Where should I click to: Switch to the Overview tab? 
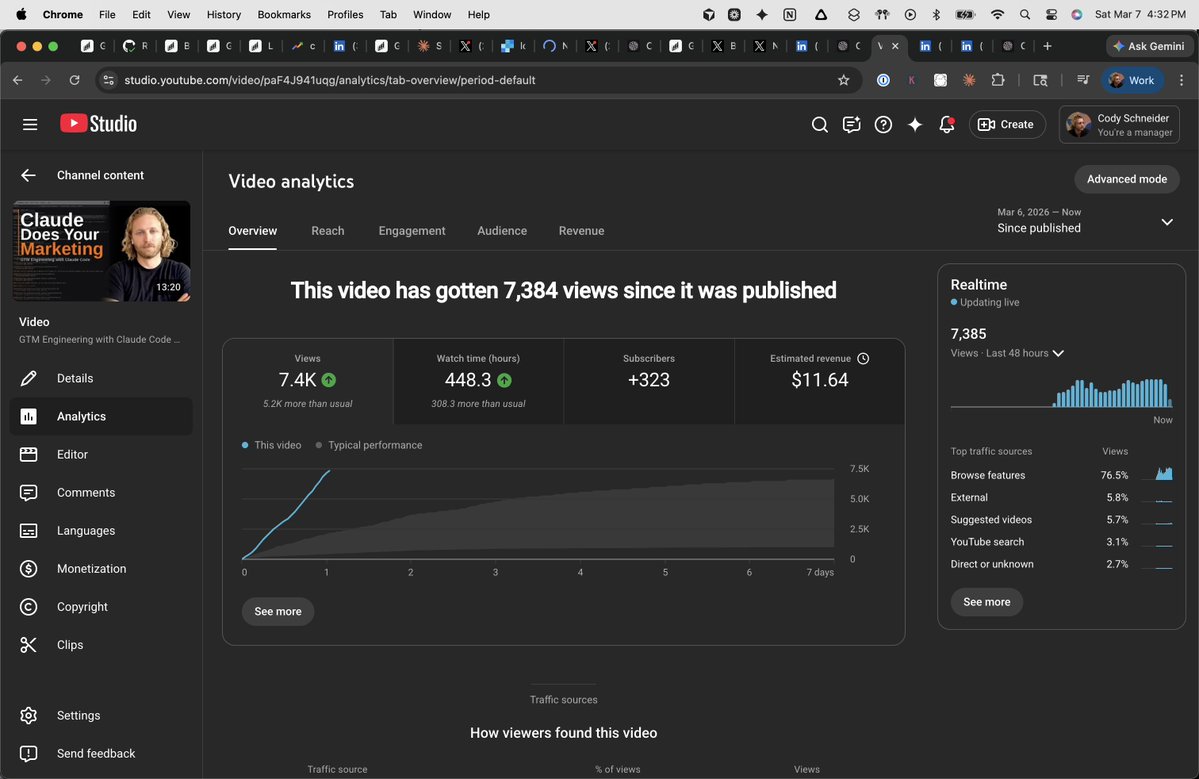point(252,231)
